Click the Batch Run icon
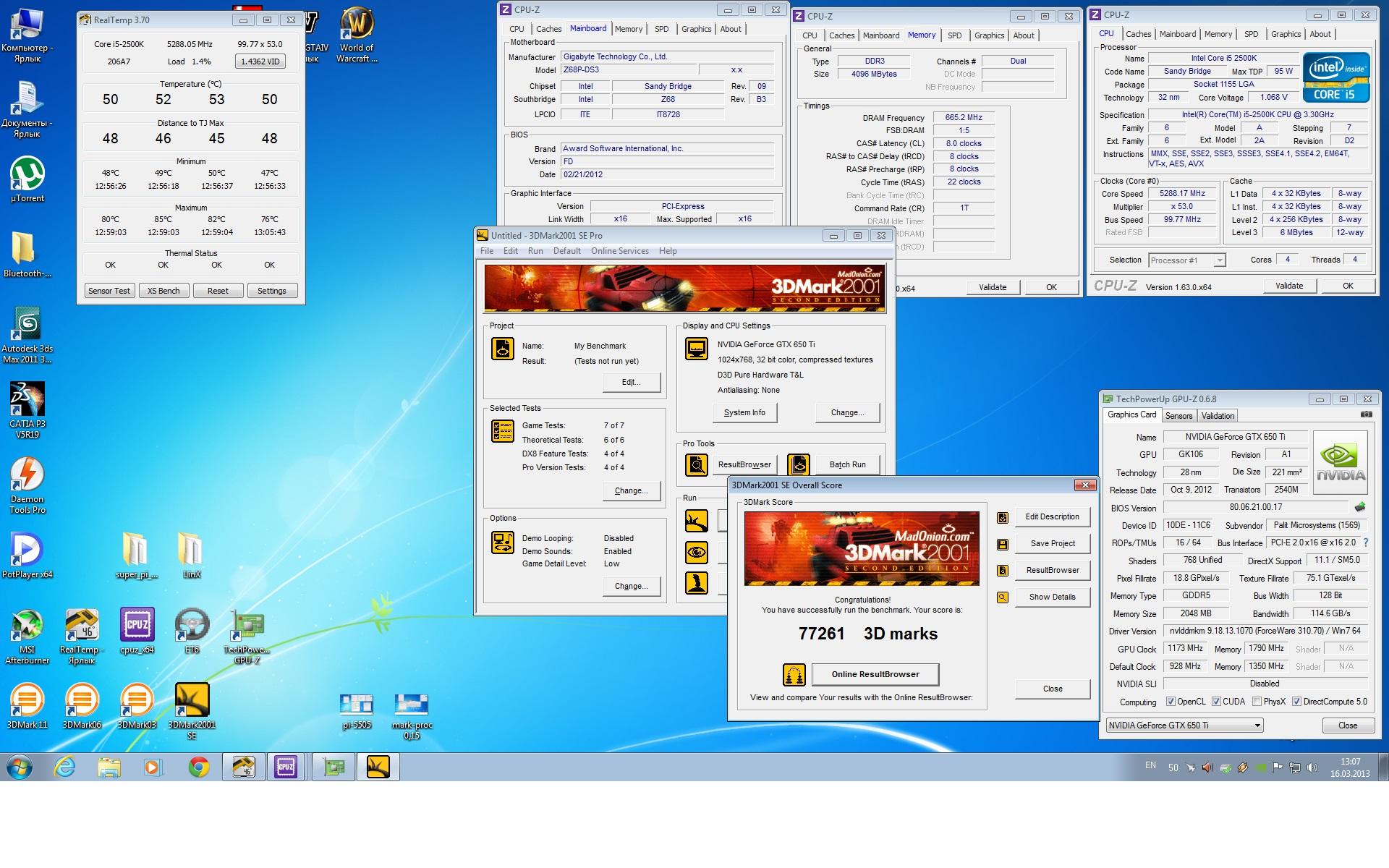The width and height of the screenshot is (1389, 868). pos(798,464)
